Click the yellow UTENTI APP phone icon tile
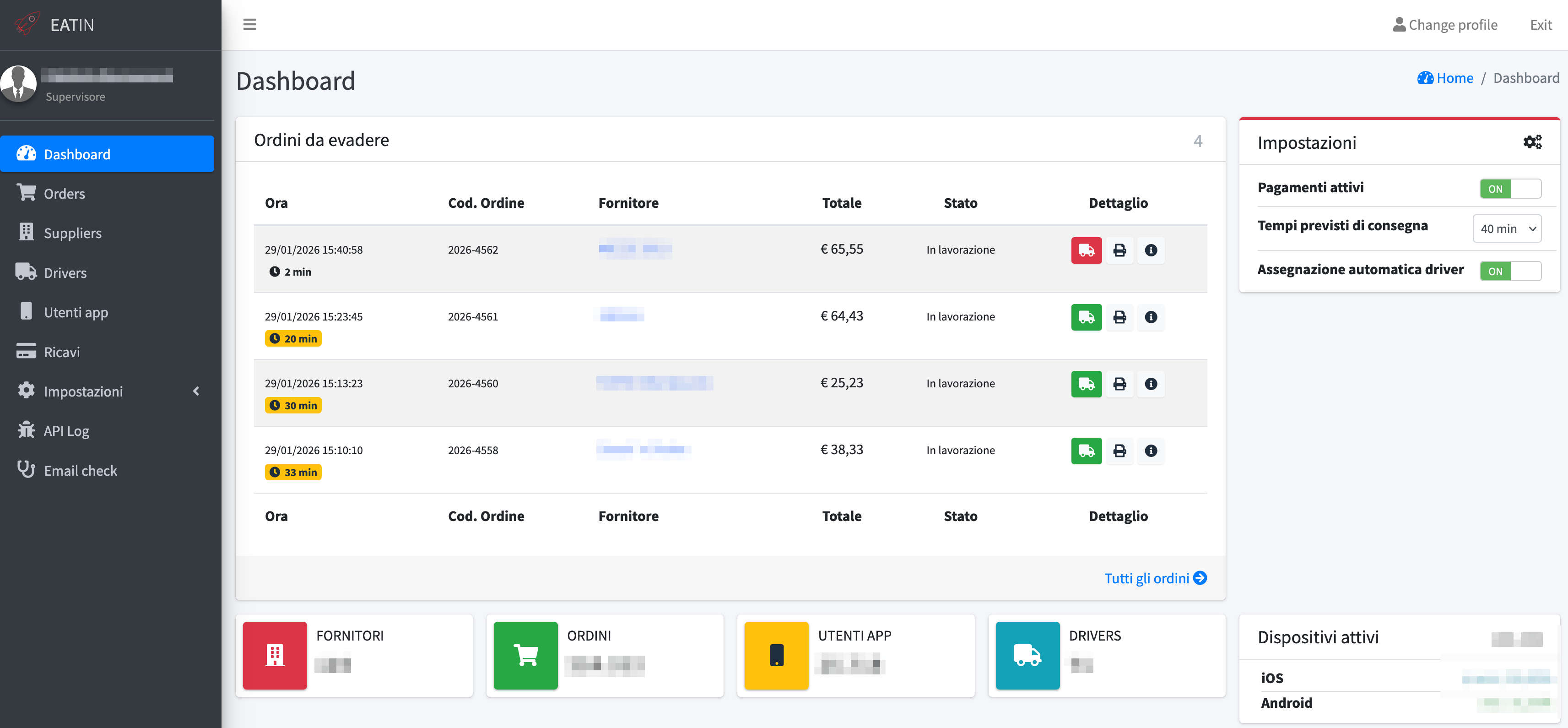This screenshot has height=728, width=1568. tap(776, 656)
